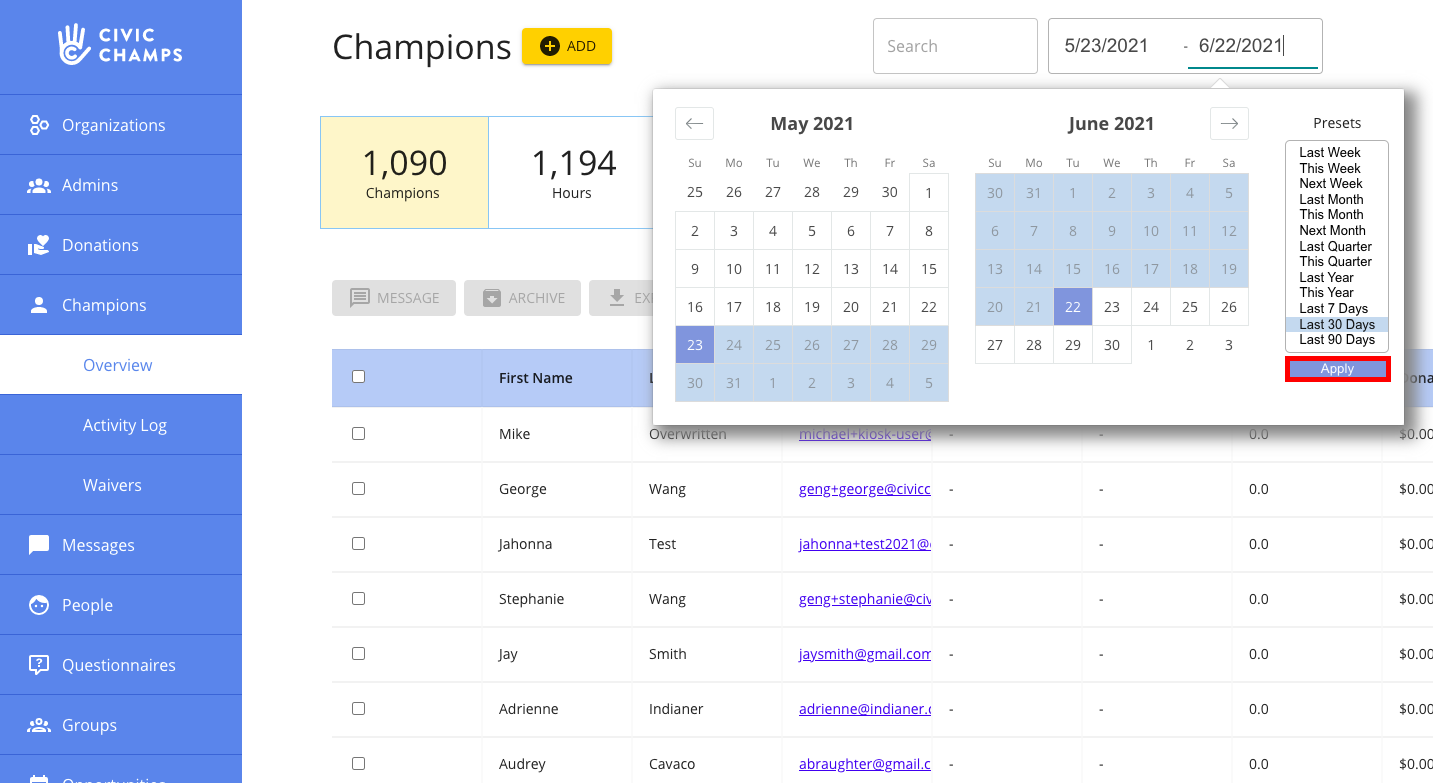Click the Organizations sidebar icon

39,125
